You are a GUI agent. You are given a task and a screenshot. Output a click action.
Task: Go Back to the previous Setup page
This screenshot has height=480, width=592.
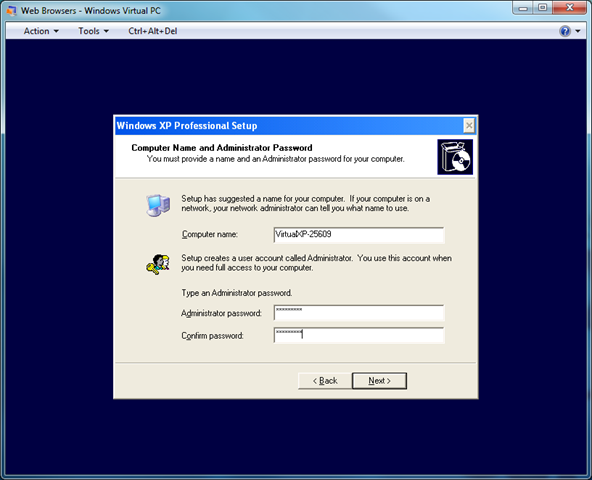[x=325, y=381]
